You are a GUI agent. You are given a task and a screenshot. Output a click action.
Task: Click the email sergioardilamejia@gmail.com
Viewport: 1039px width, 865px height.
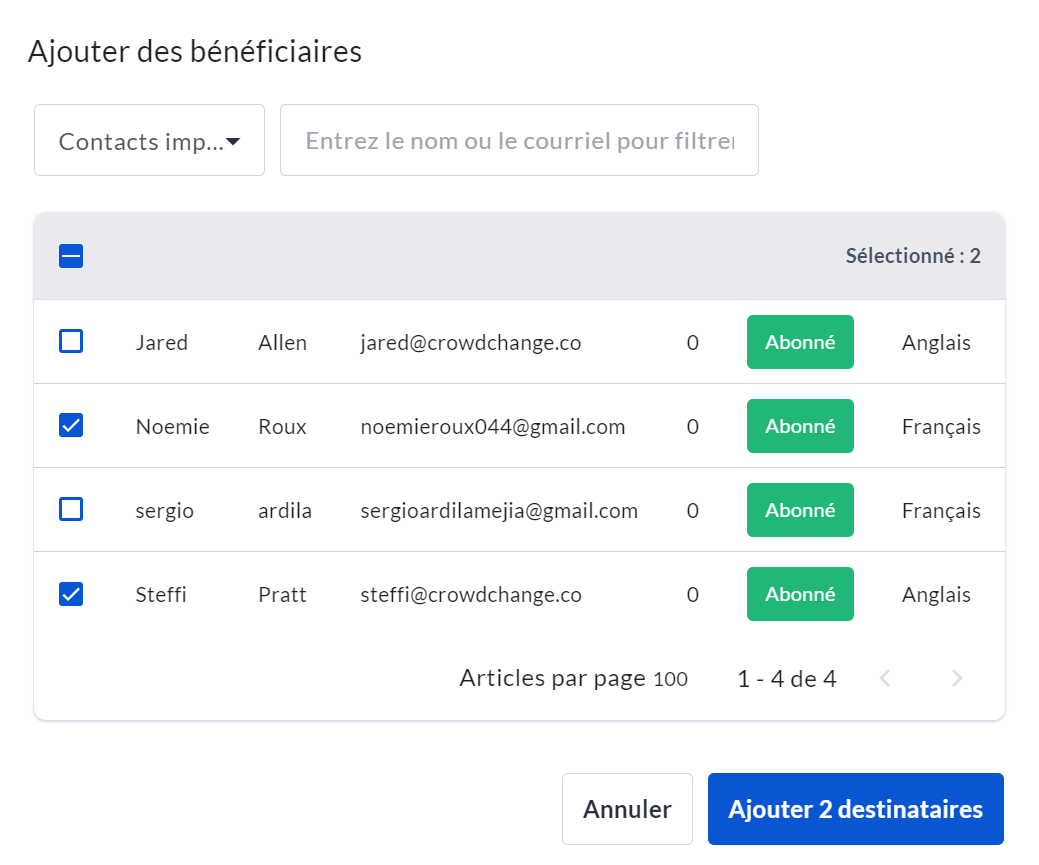coord(498,511)
